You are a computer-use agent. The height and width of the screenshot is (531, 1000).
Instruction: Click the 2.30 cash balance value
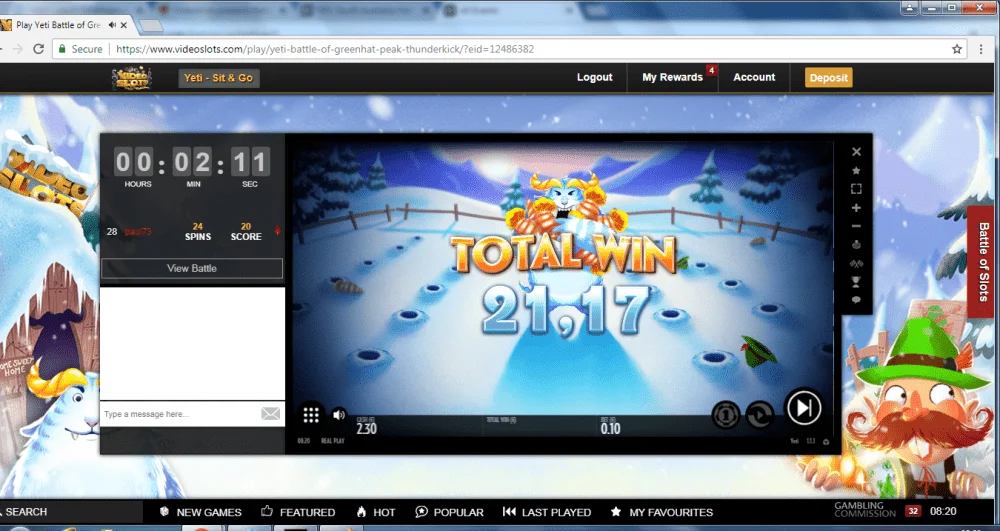366,429
